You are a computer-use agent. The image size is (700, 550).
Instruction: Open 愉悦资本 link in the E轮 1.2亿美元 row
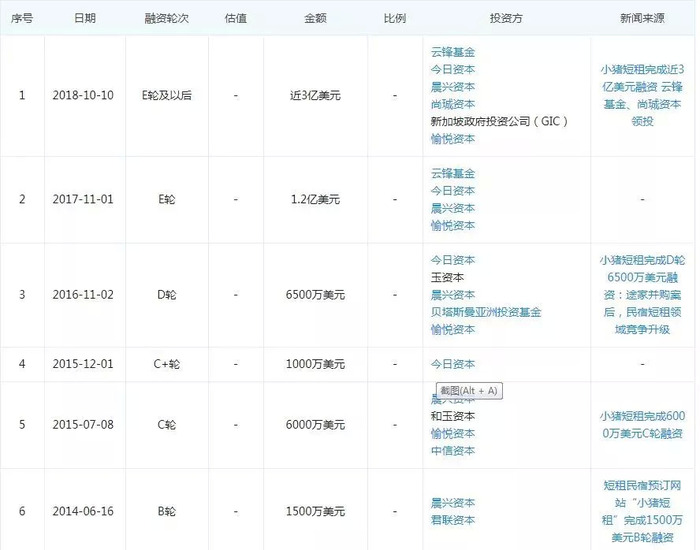[452, 226]
